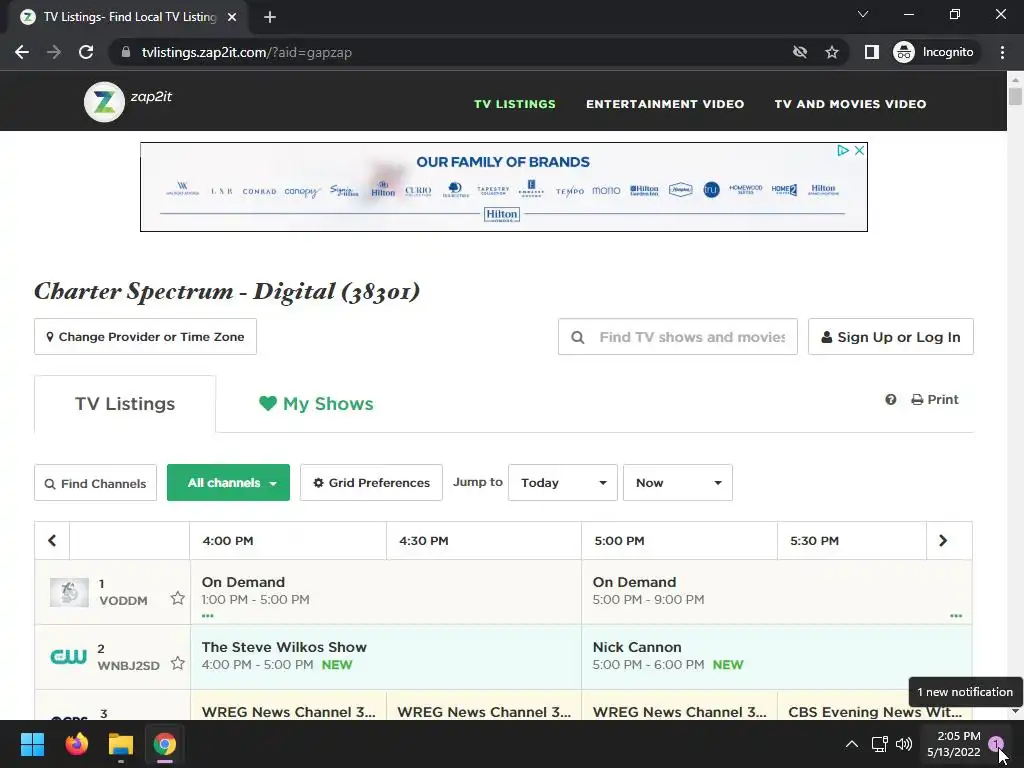The height and width of the screenshot is (768, 1024).
Task: Bookmark this page with star icon
Action: point(831,52)
